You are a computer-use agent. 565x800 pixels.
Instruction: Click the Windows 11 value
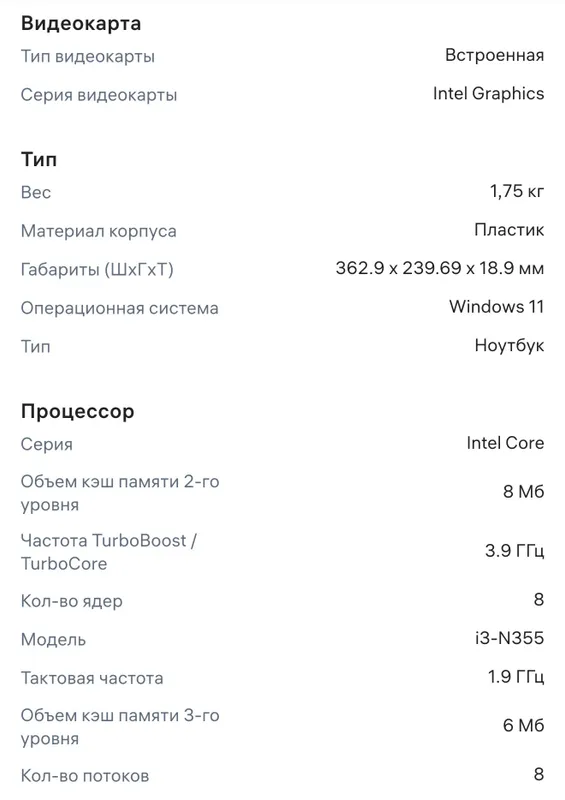[x=496, y=307]
